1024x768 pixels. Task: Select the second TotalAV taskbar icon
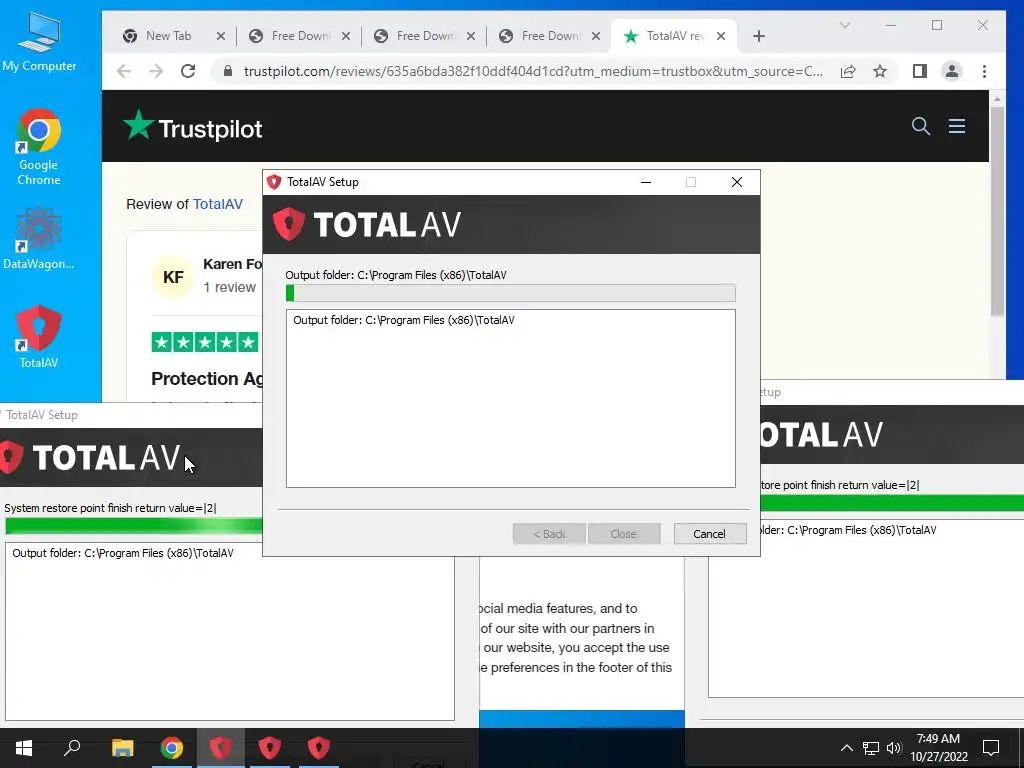click(x=269, y=748)
